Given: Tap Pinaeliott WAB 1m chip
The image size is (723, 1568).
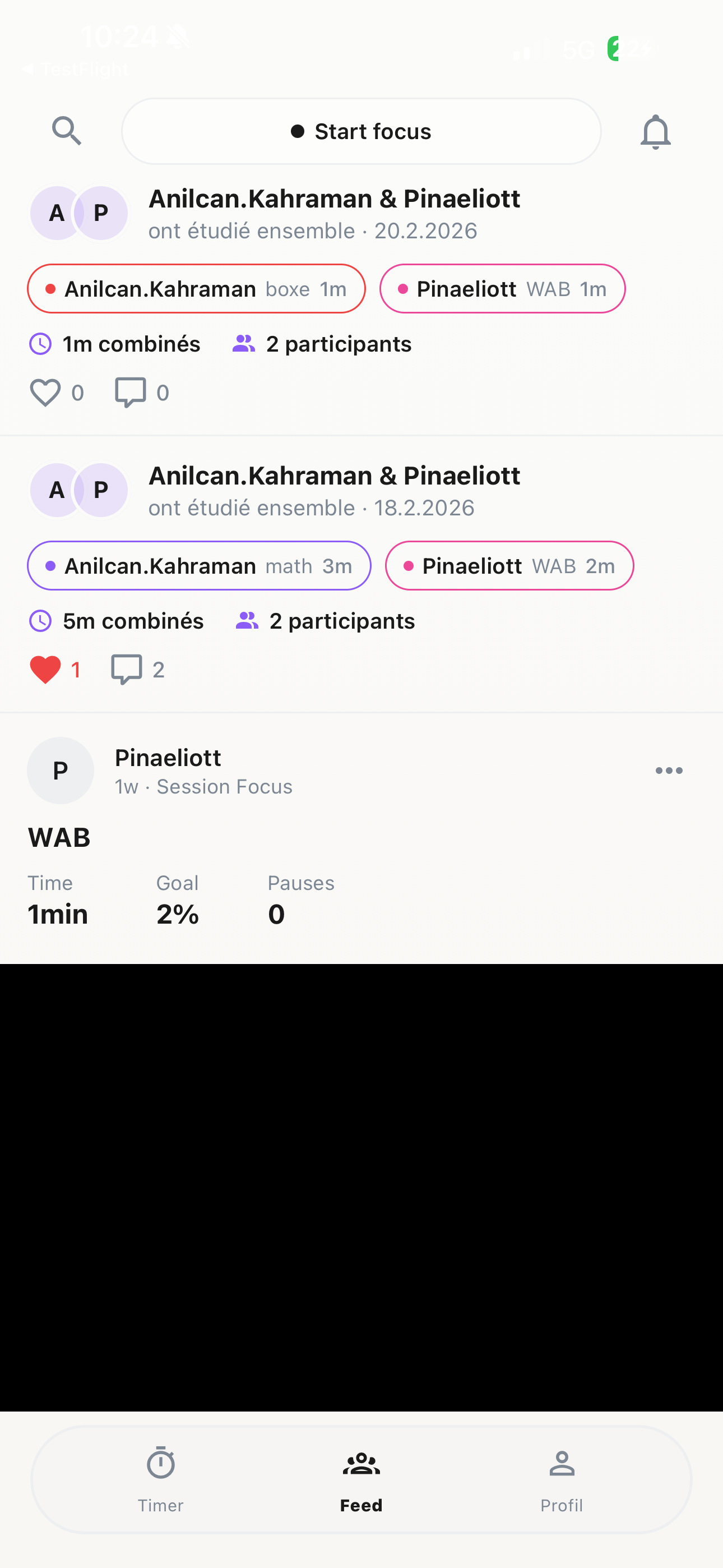Looking at the screenshot, I should (502, 288).
